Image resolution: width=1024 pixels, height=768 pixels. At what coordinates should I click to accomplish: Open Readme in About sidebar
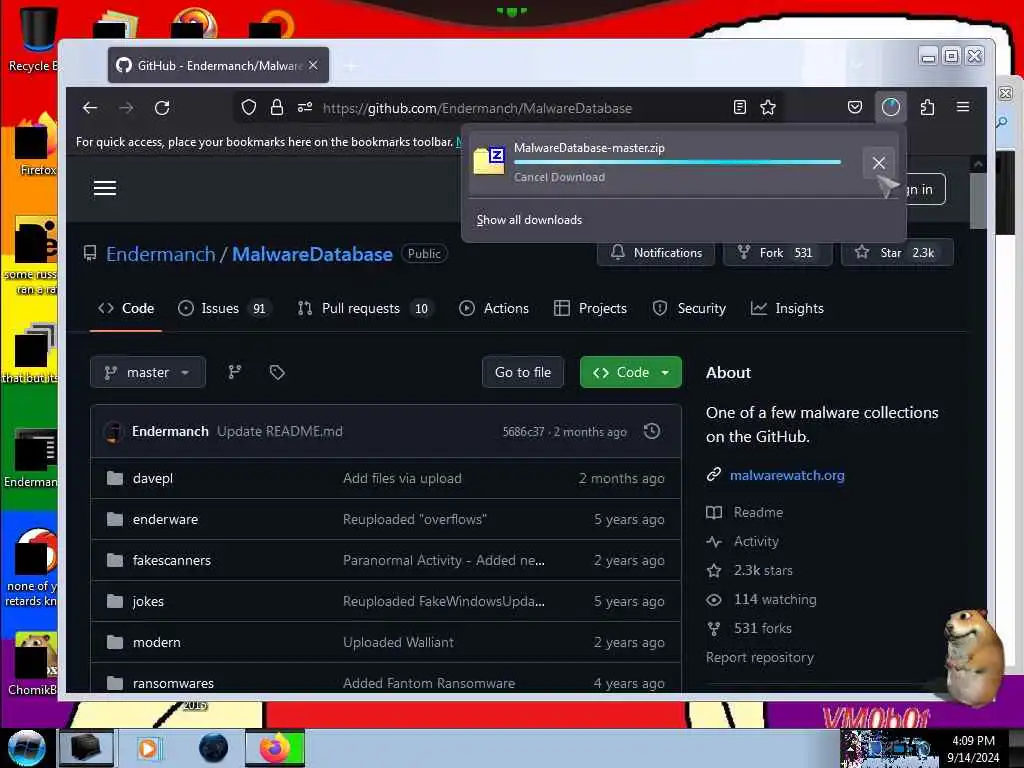tap(758, 513)
